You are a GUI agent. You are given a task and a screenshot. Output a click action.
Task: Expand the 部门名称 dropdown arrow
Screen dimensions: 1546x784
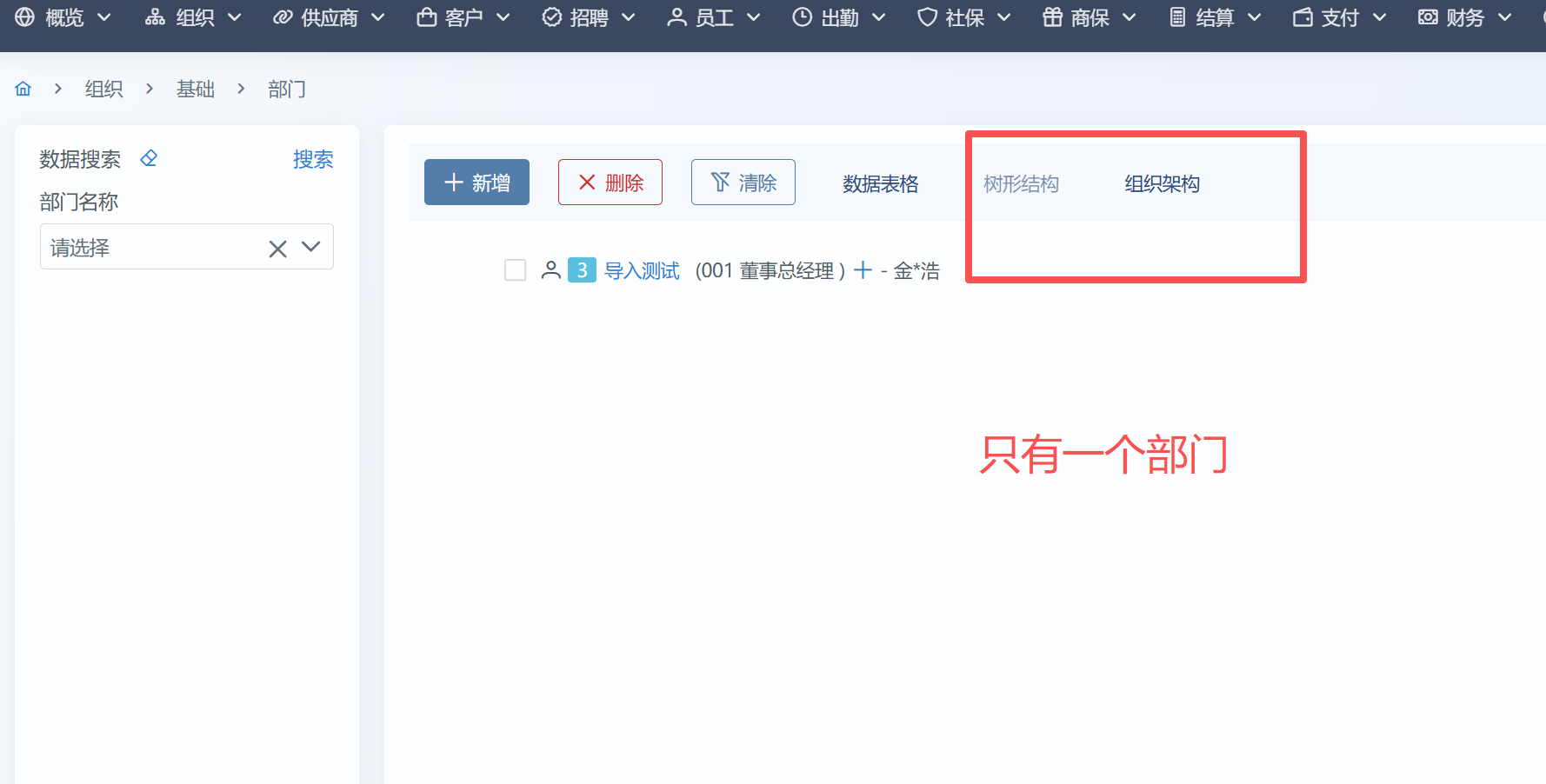click(311, 248)
